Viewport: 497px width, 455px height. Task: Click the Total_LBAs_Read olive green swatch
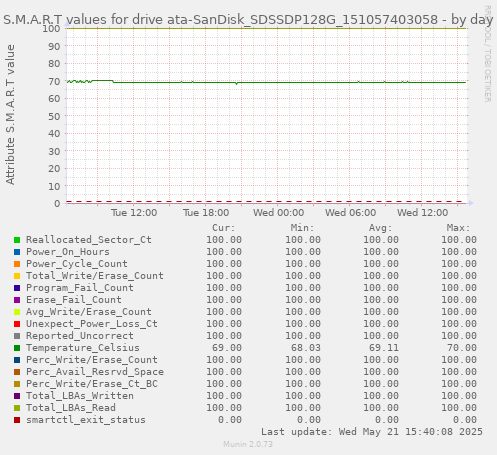[17, 408]
